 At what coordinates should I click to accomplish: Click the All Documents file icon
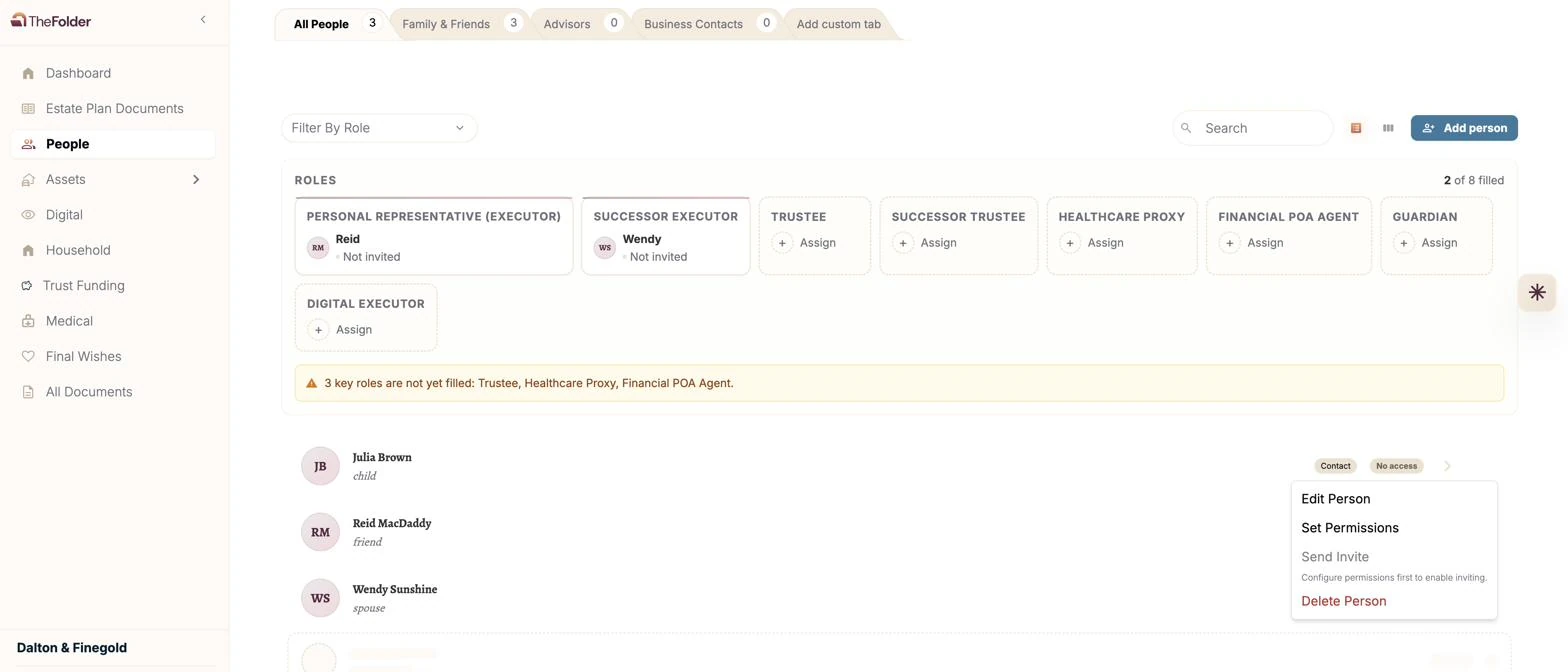[x=28, y=392]
